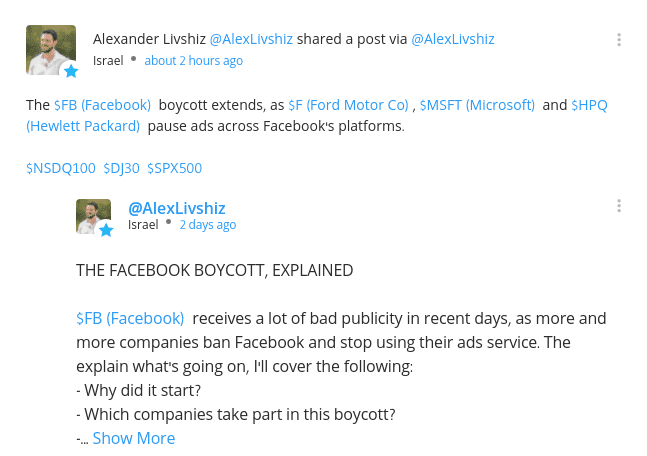647x456 pixels.
Task: Open the bold @AlexLivshiz shared post author
Action: click(x=177, y=208)
